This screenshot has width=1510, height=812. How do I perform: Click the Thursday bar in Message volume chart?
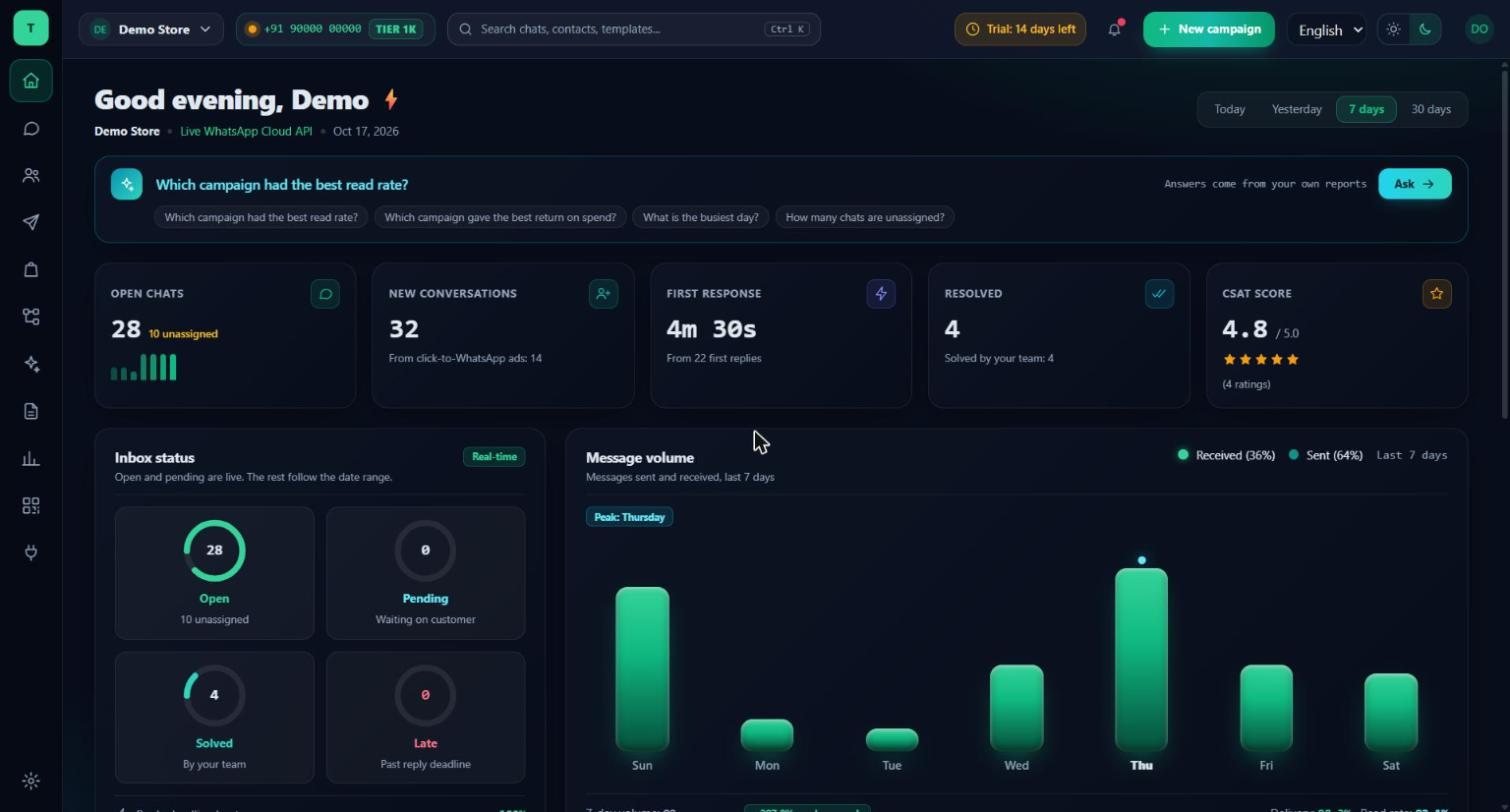[1141, 659]
